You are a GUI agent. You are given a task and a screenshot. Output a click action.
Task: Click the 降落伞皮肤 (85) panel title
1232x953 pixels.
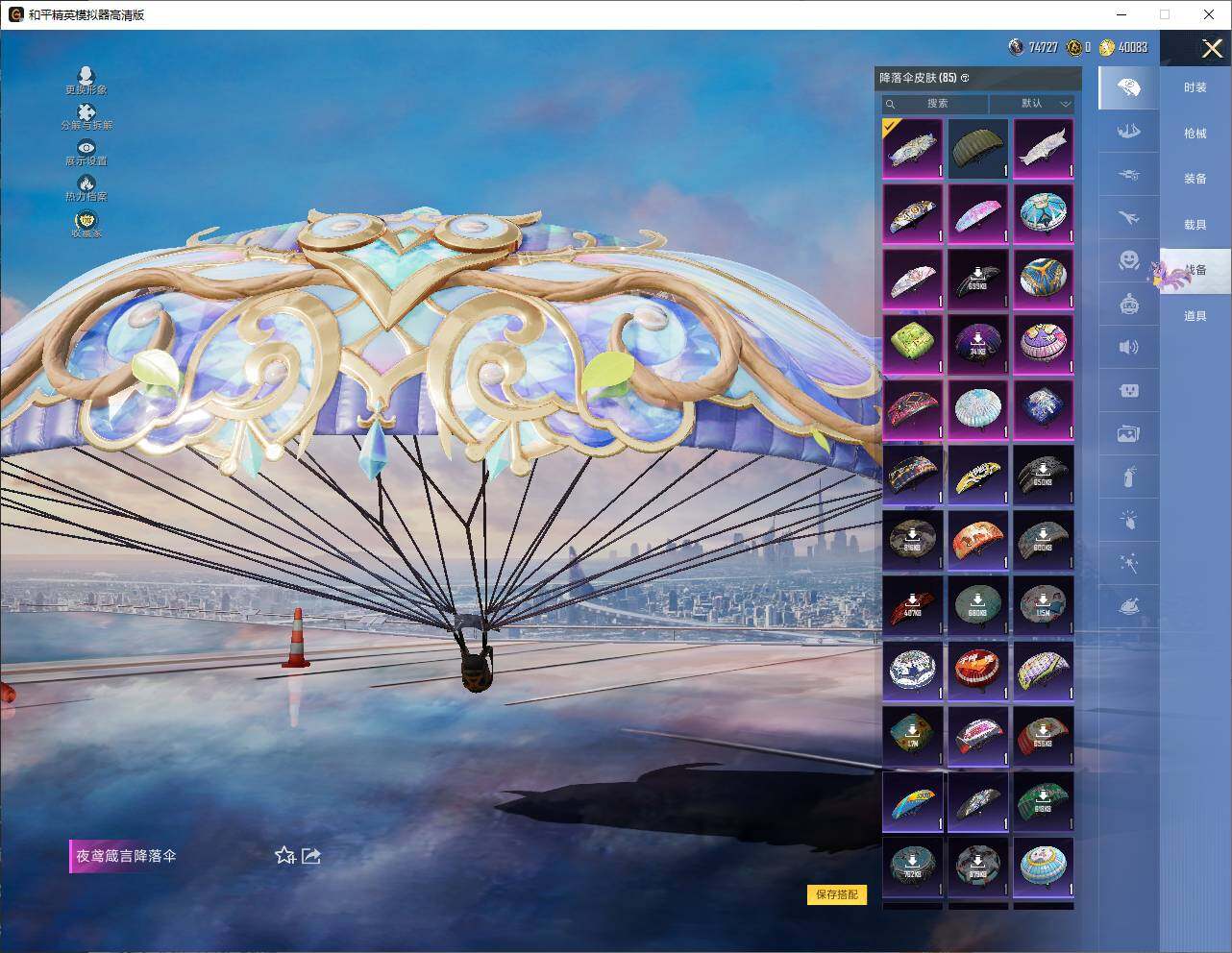pyautogui.click(x=918, y=78)
